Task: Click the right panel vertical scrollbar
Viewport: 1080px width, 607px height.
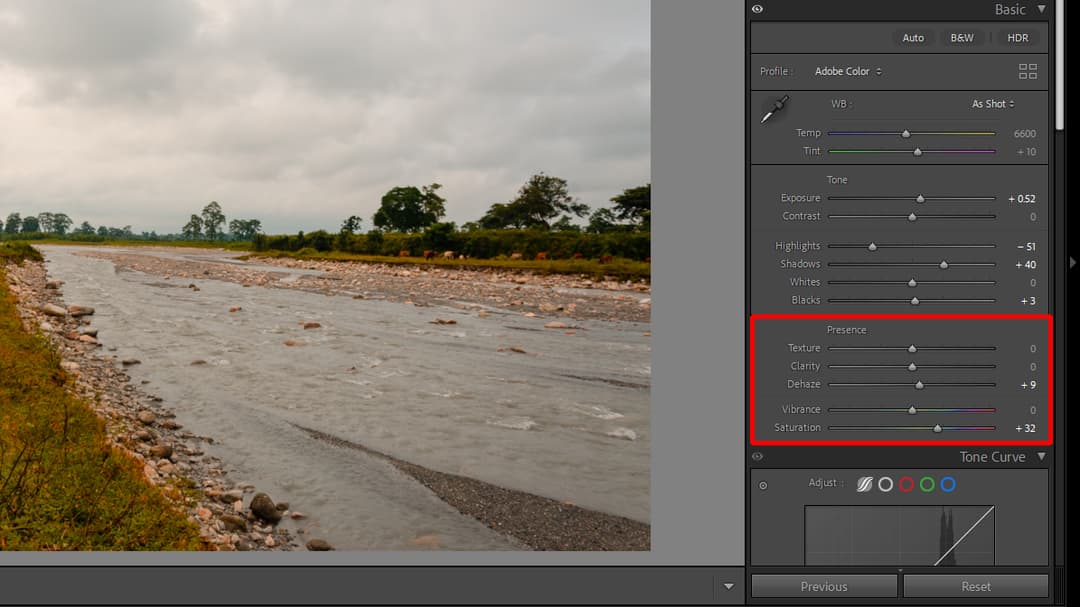Action: [x=1061, y=65]
